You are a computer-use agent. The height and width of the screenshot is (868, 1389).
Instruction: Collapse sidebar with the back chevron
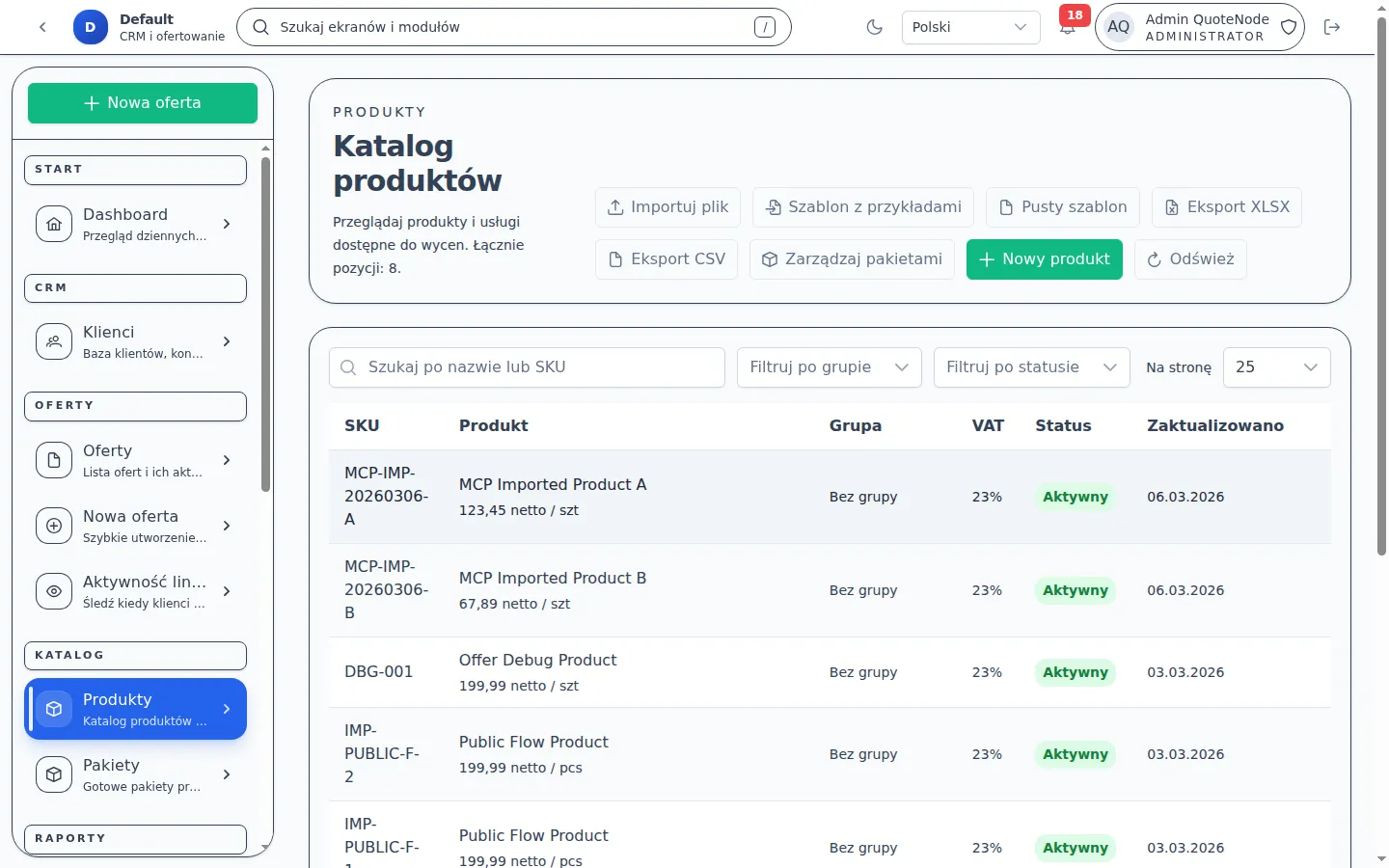coord(42,27)
